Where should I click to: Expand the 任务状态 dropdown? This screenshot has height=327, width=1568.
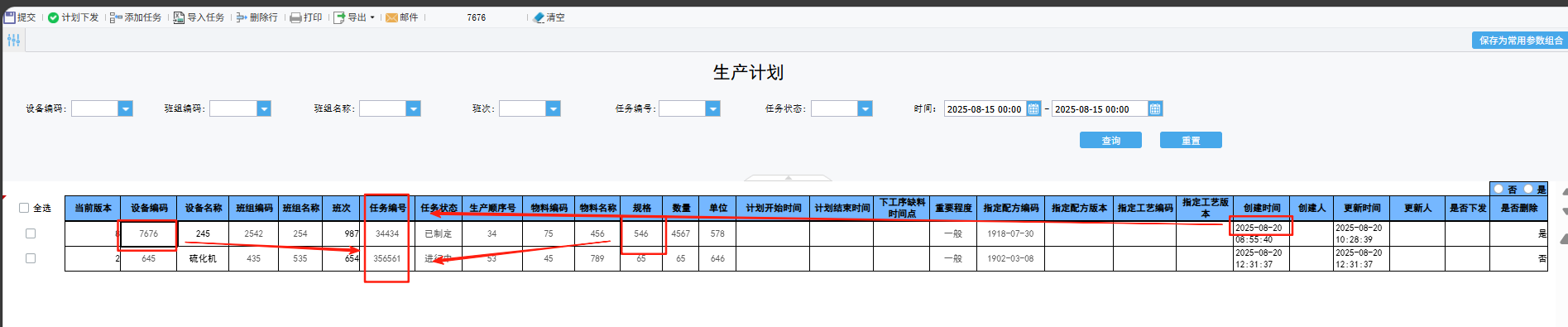[x=866, y=108]
